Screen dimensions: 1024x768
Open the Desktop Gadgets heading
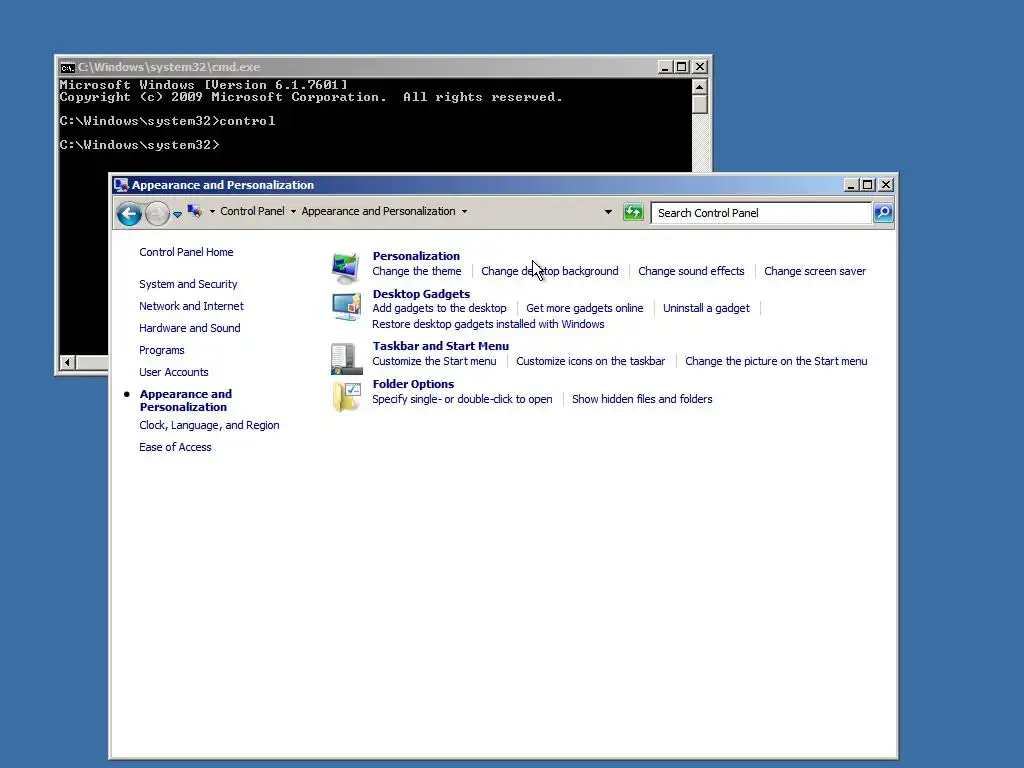point(421,294)
